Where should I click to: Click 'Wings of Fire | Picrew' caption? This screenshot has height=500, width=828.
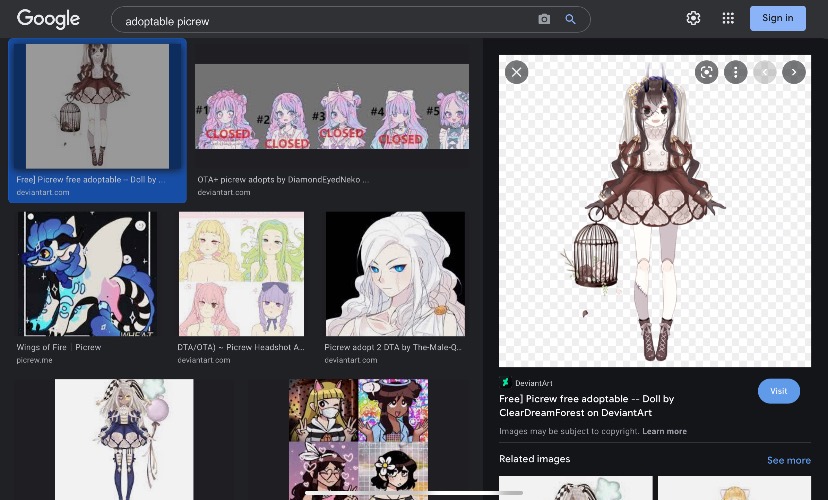(x=59, y=347)
